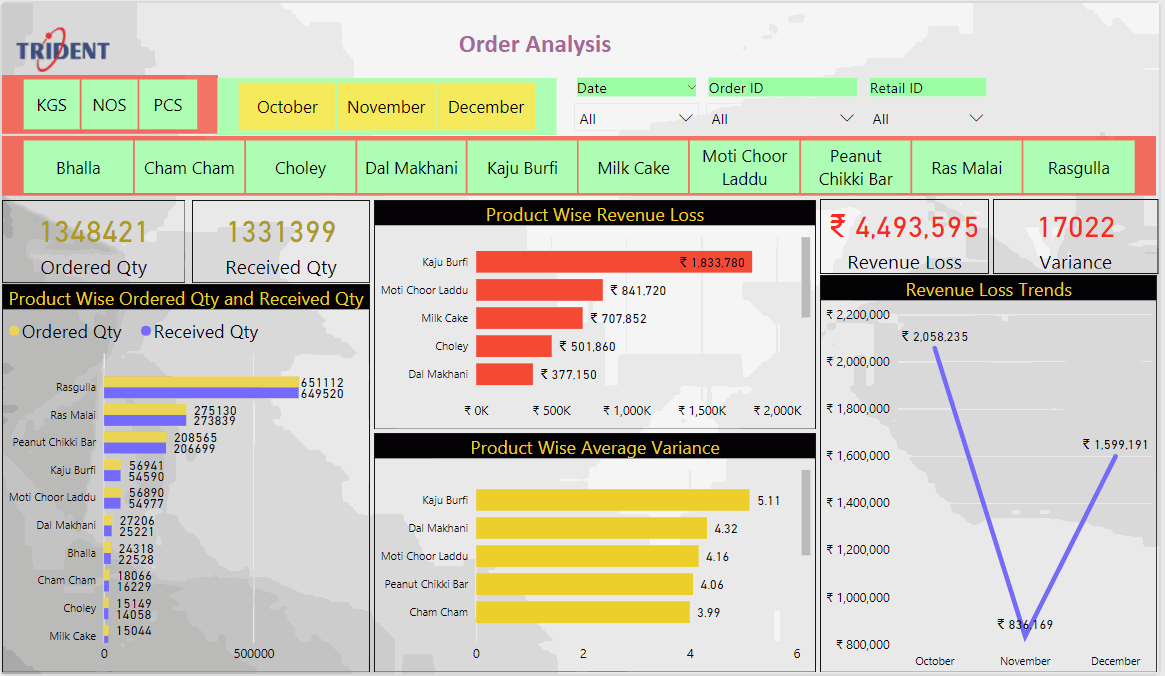Screen dimensions: 1165x676
Task: Click the red Kaju Burfi revenue loss bar
Action: [613, 262]
